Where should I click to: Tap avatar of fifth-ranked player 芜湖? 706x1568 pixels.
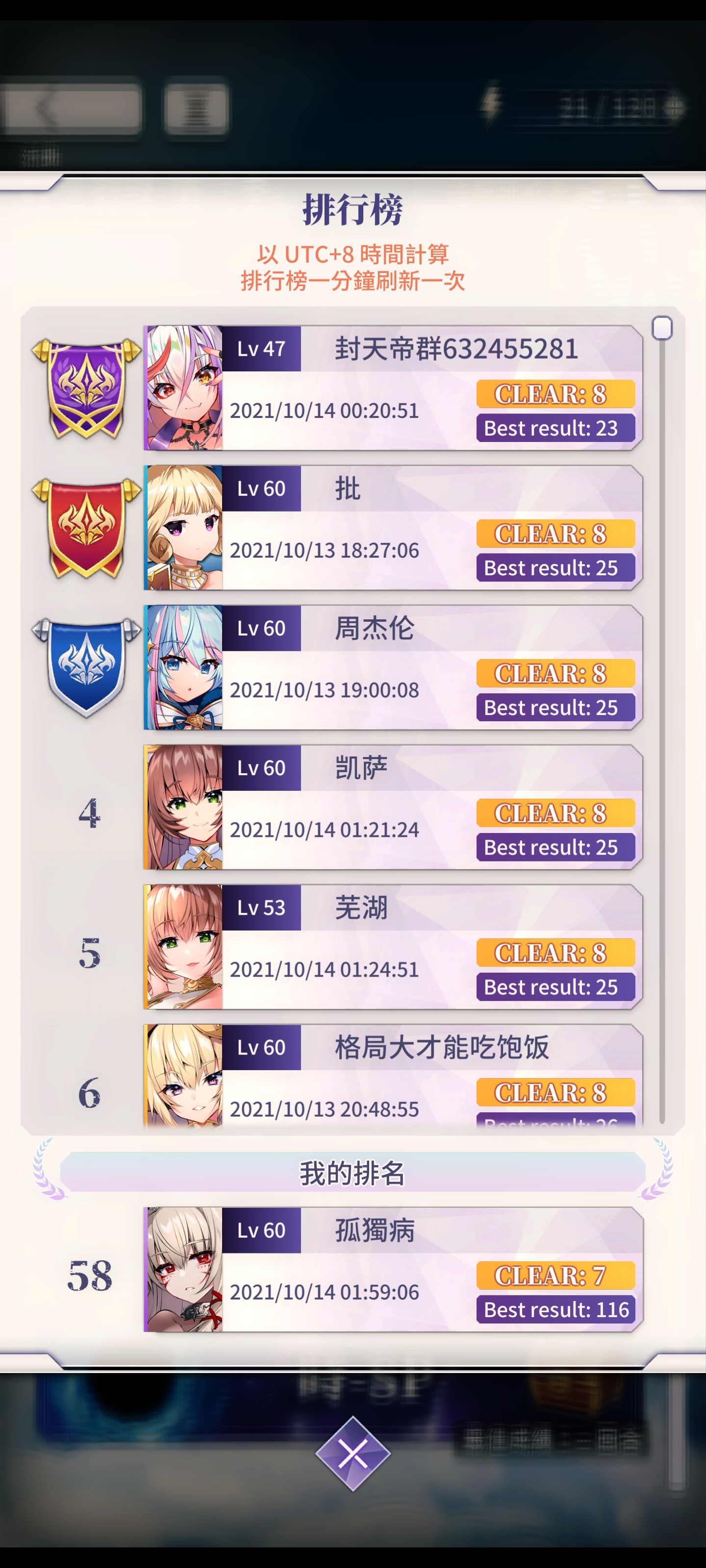pos(184,947)
